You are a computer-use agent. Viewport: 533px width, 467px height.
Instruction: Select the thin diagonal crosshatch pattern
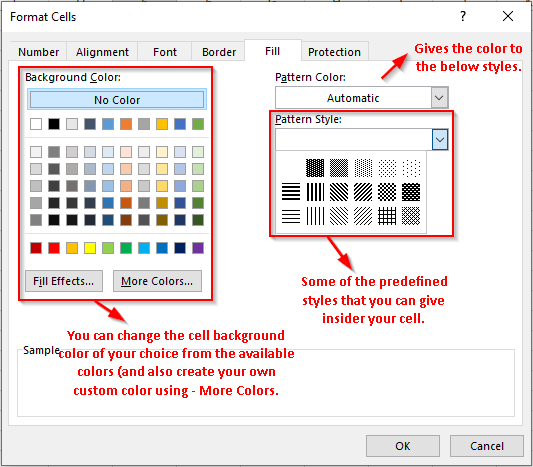pyautogui.click(x=411, y=216)
